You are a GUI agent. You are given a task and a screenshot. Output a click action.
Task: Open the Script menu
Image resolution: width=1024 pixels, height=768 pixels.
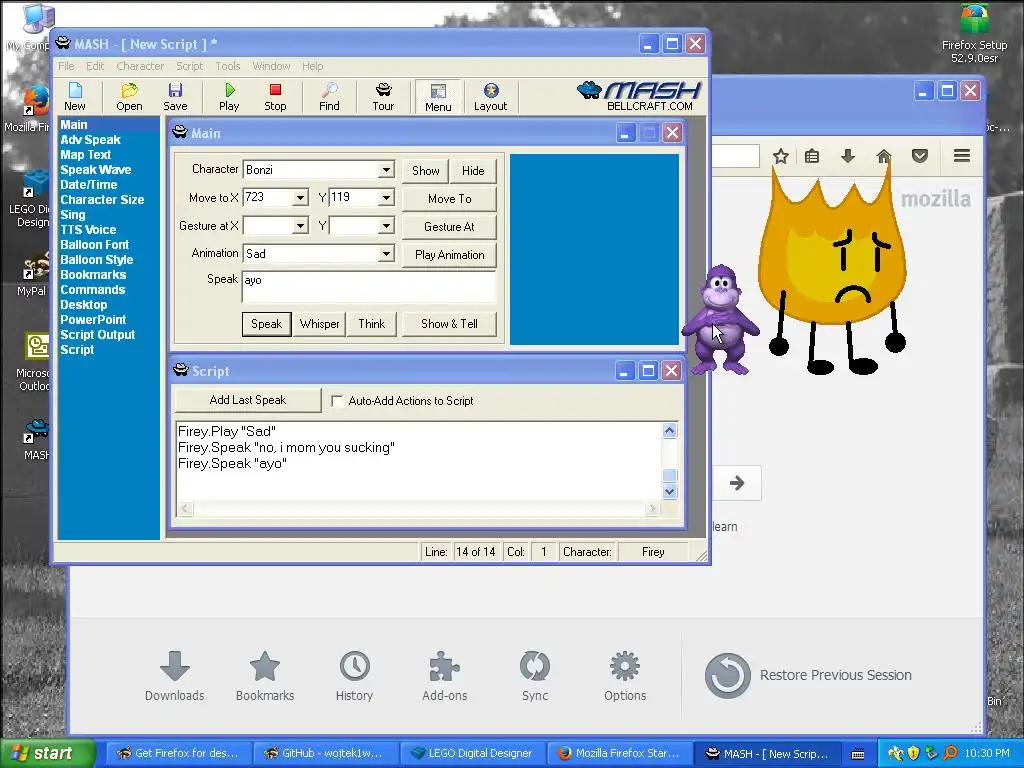click(x=189, y=66)
